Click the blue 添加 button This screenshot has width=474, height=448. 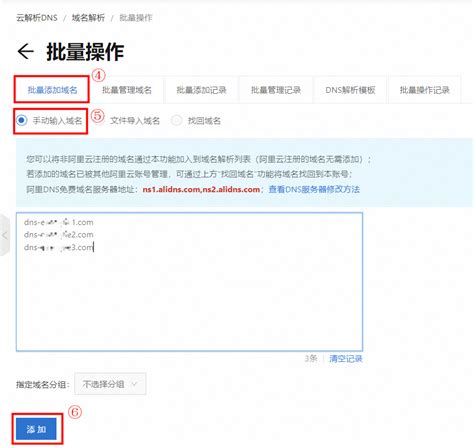(37, 429)
